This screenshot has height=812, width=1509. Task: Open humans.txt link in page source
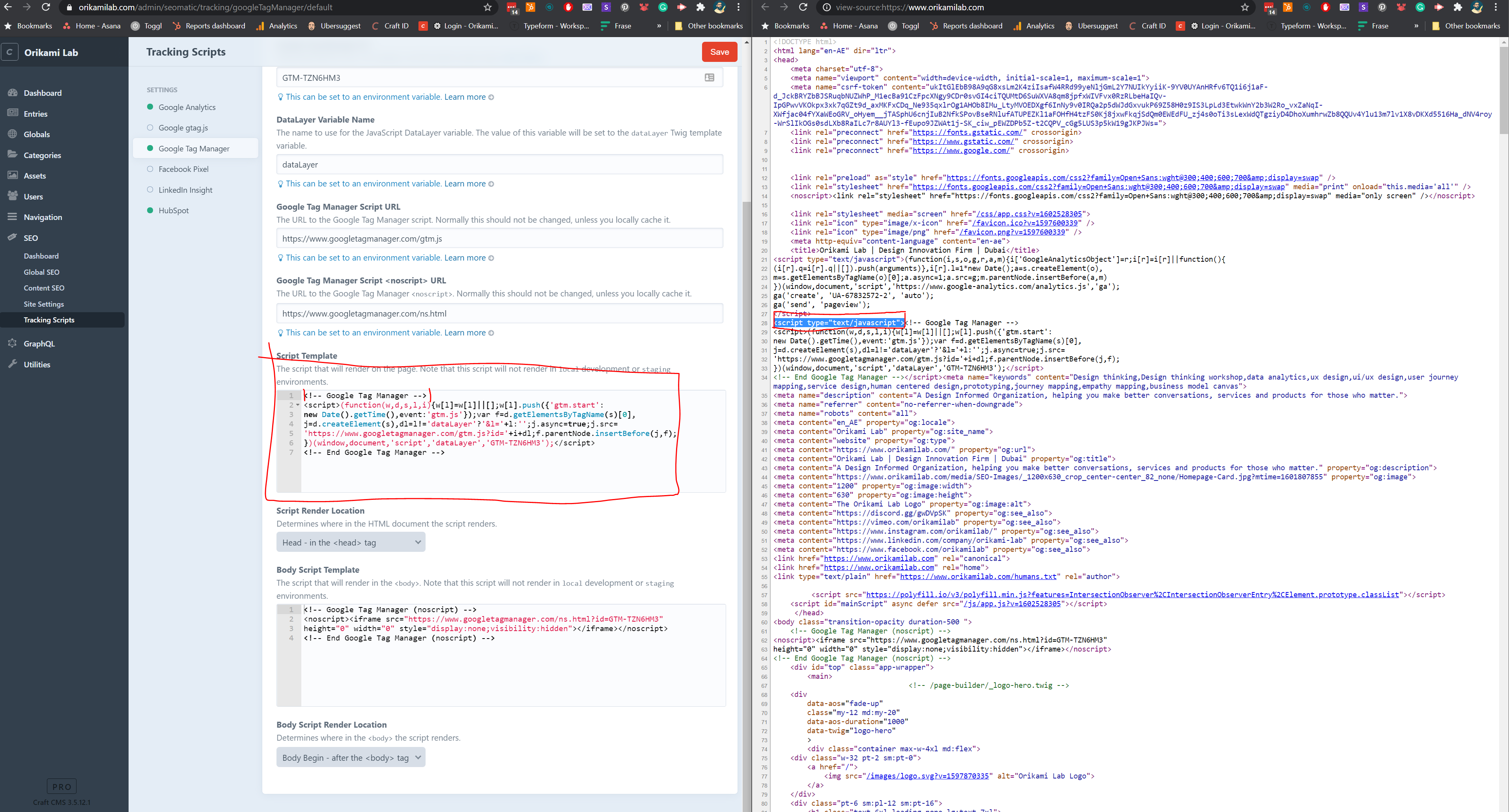click(978, 576)
